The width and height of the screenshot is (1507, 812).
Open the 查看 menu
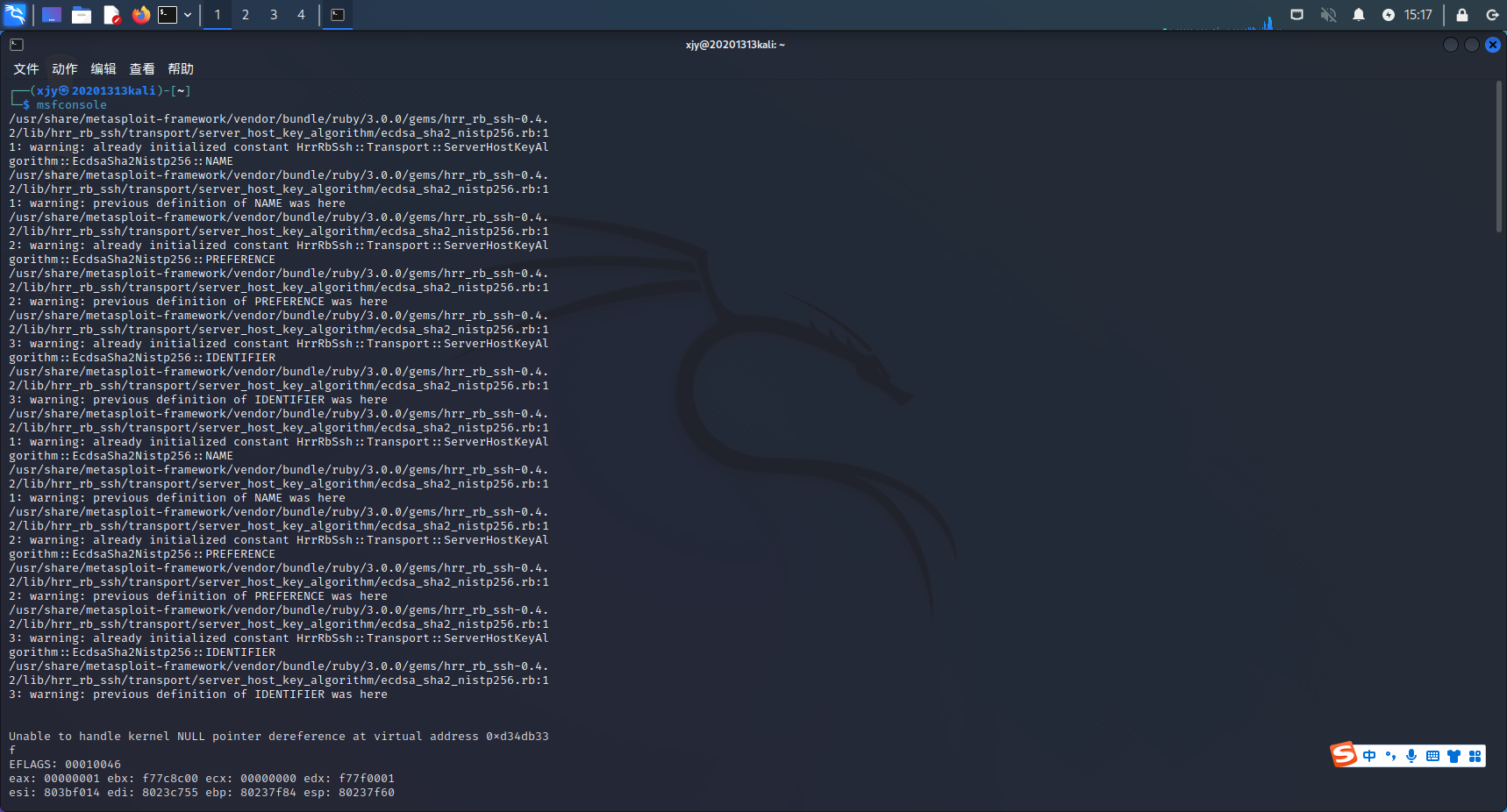click(142, 68)
